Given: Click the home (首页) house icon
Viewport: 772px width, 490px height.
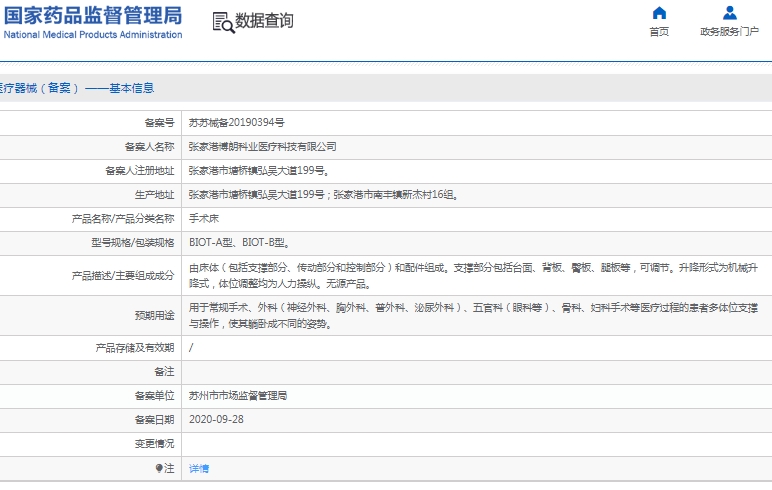Looking at the screenshot, I should point(659,13).
